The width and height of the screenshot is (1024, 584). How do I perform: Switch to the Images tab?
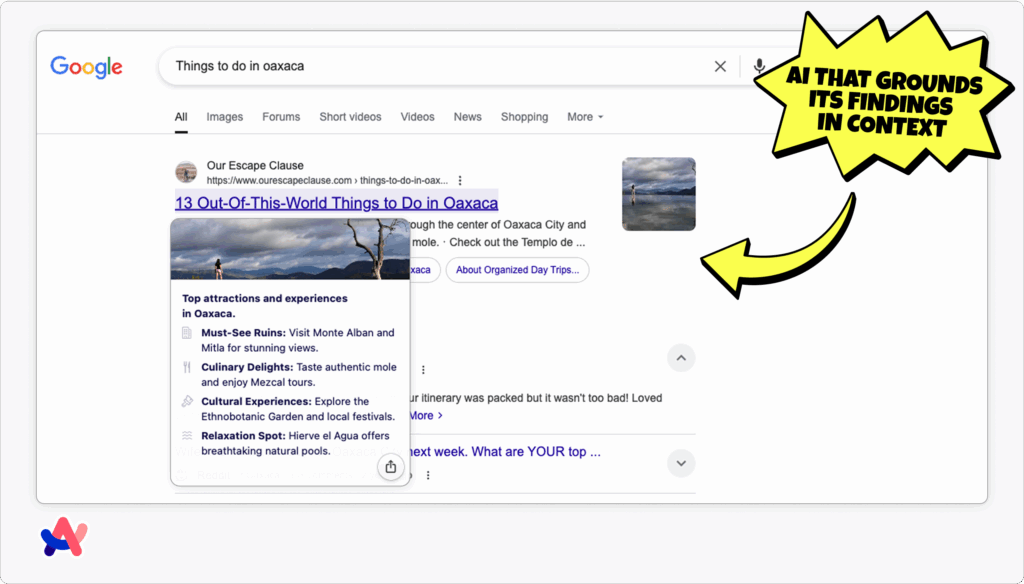point(225,117)
